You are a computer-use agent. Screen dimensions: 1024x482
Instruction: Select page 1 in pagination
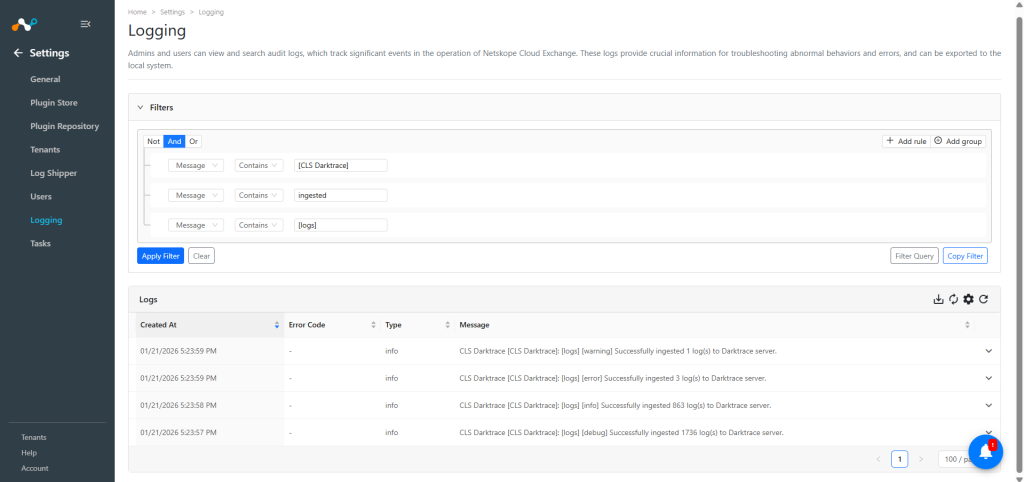pos(899,459)
